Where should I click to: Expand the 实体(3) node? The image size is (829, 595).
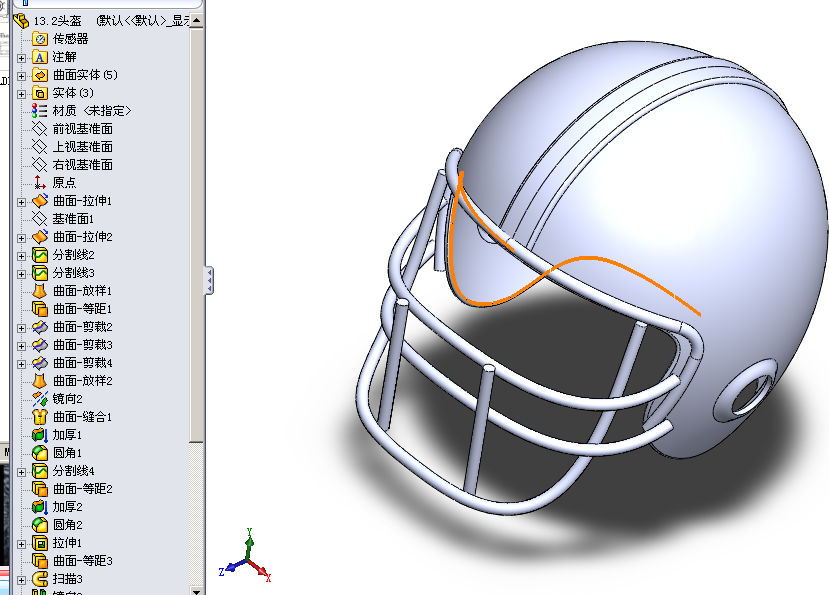[22, 94]
